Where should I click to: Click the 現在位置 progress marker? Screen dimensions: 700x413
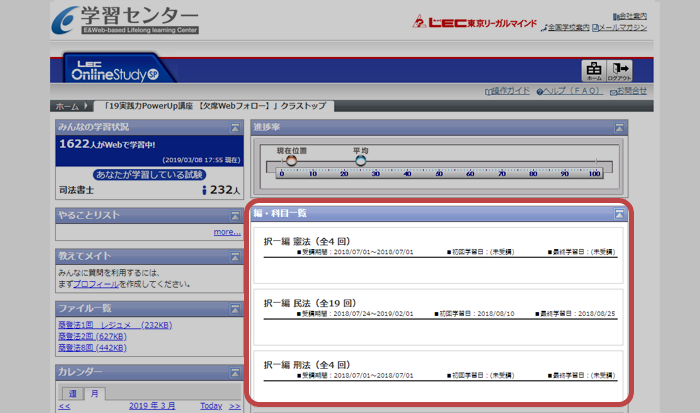291,160
